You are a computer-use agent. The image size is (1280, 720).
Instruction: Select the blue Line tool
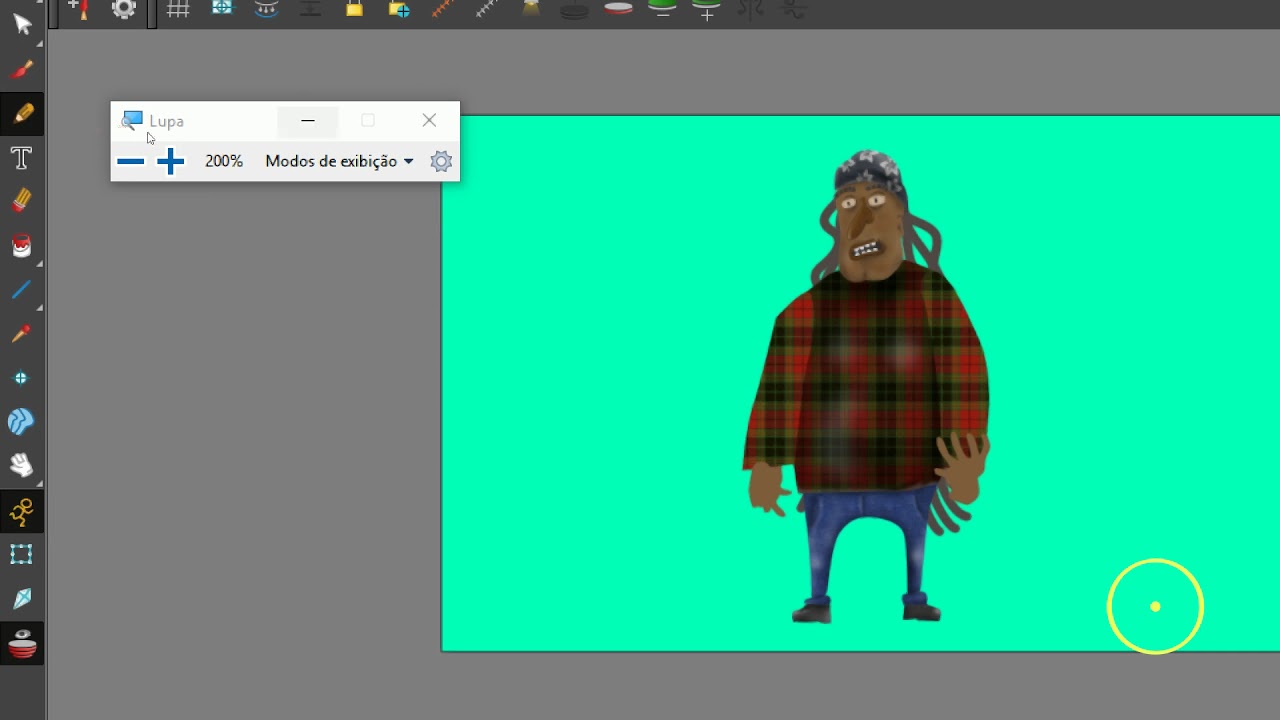(x=22, y=290)
